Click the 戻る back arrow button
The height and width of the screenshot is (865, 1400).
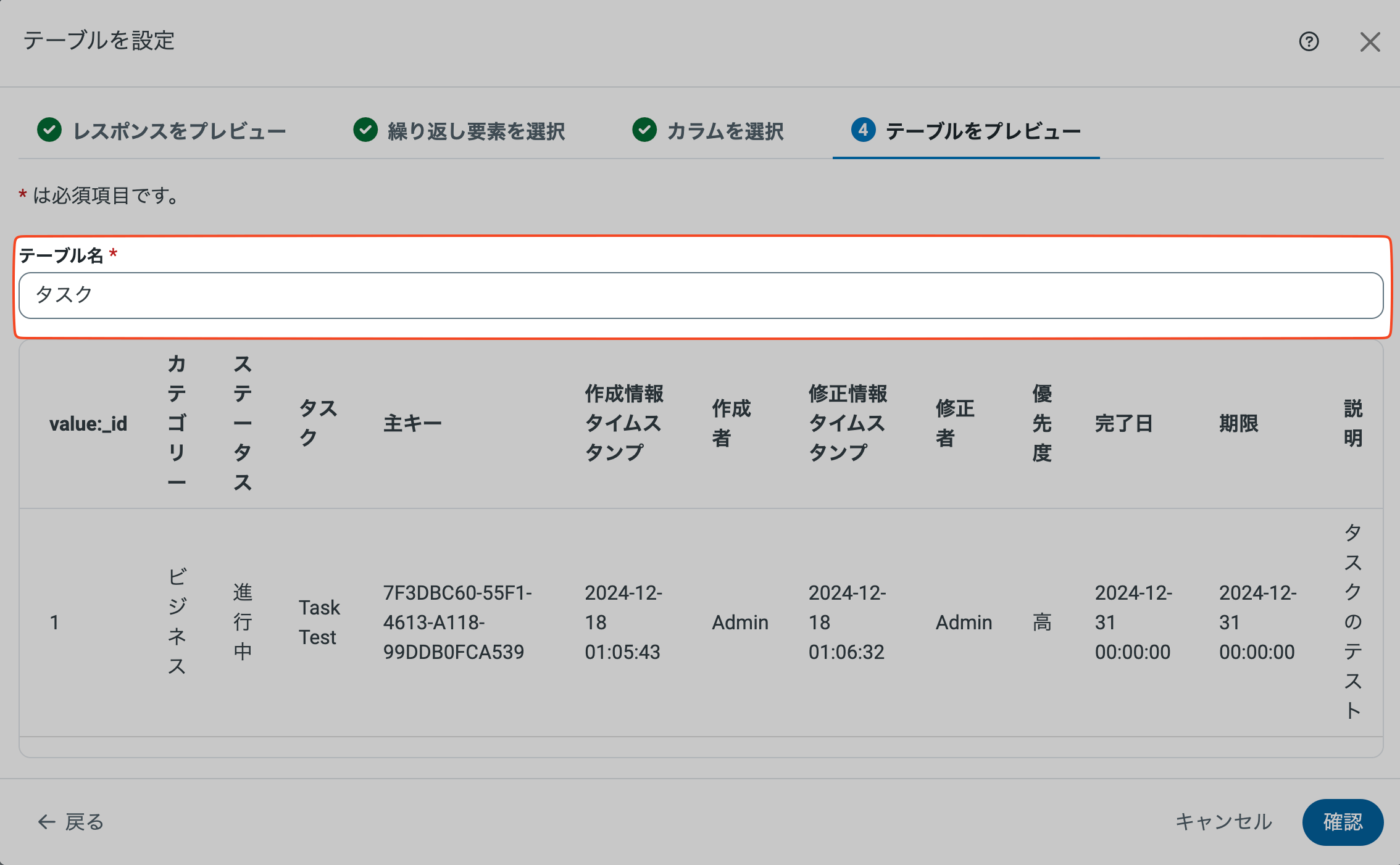[70, 822]
